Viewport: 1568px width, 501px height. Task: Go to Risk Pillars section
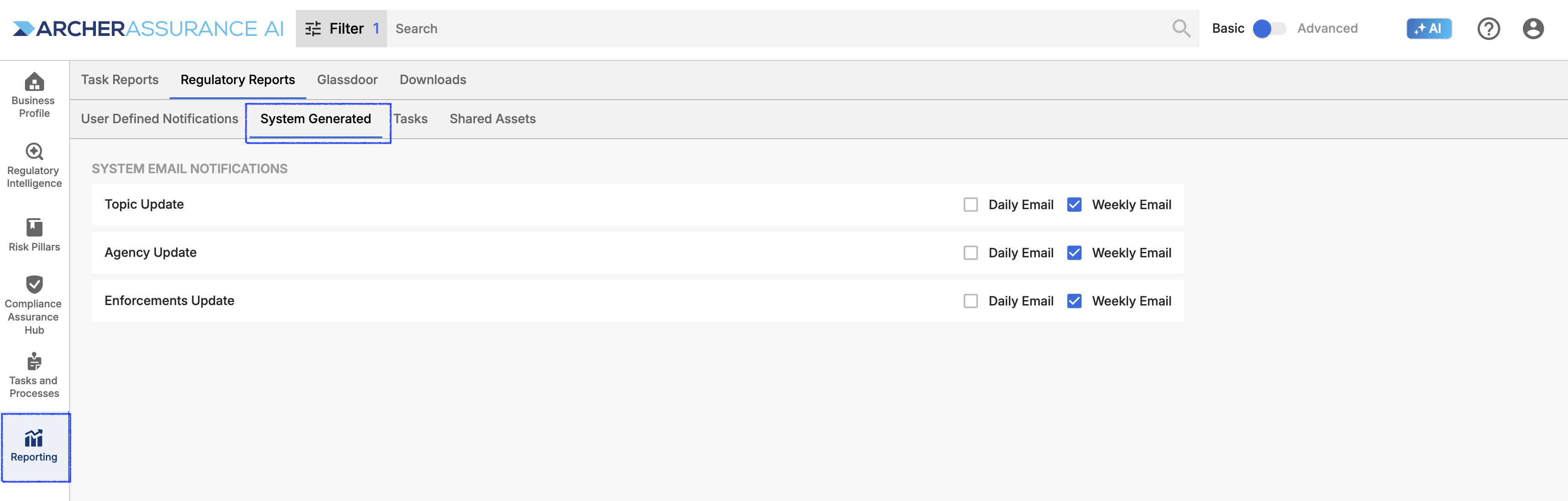34,235
